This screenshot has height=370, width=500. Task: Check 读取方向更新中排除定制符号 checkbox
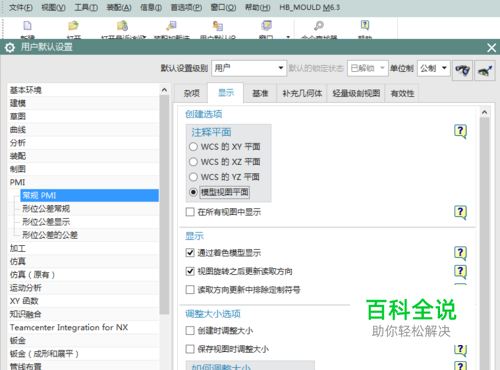tap(190, 290)
